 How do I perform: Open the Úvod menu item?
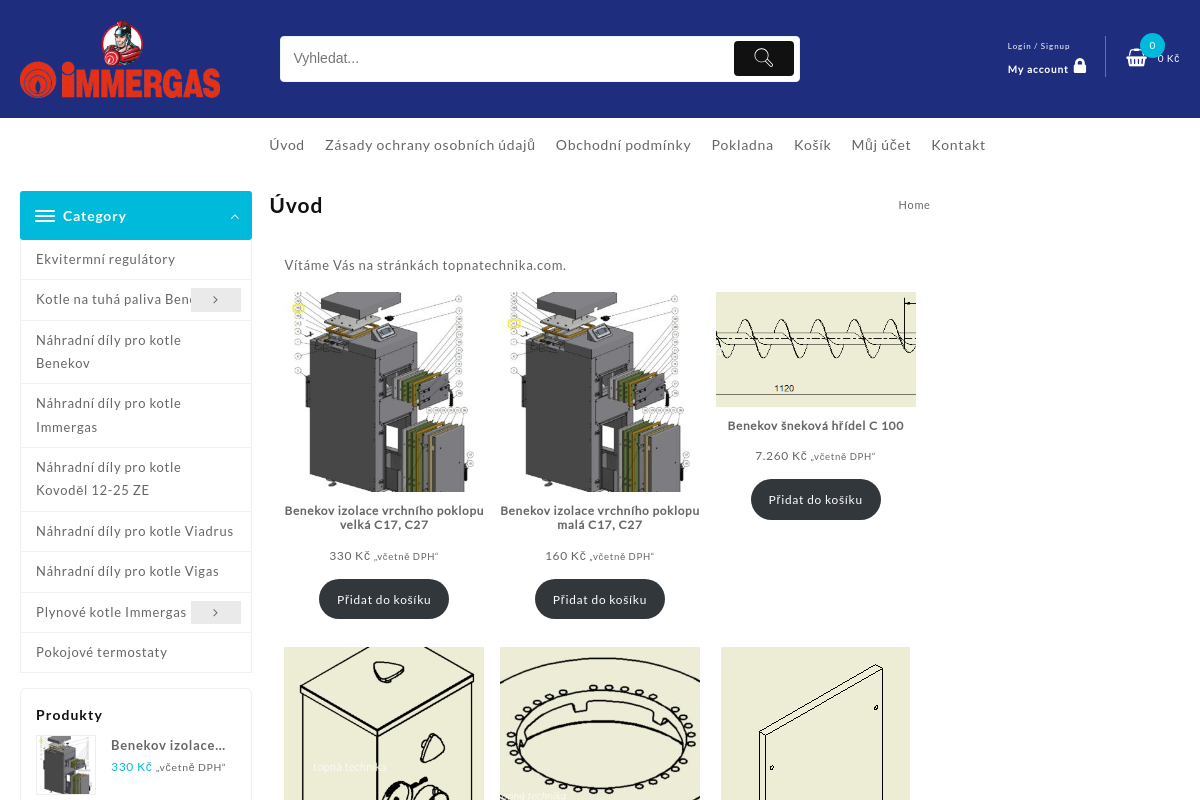pyautogui.click(x=287, y=145)
